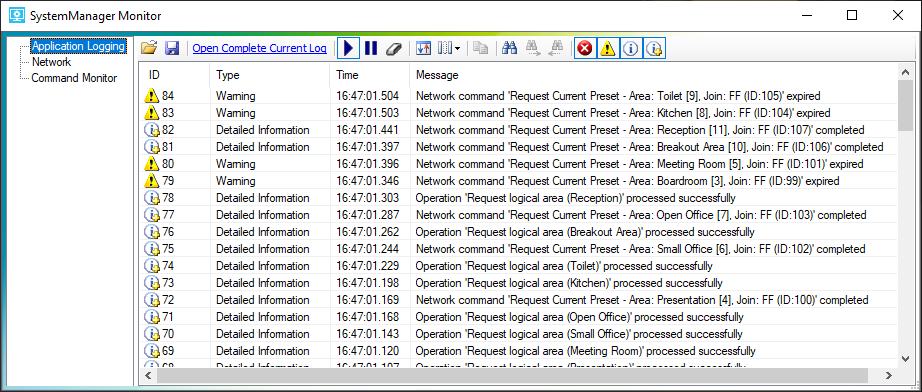This screenshot has width=922, height=392.
Task: Select 'Request logical area (Toilet)' message
Action: tap(564, 266)
